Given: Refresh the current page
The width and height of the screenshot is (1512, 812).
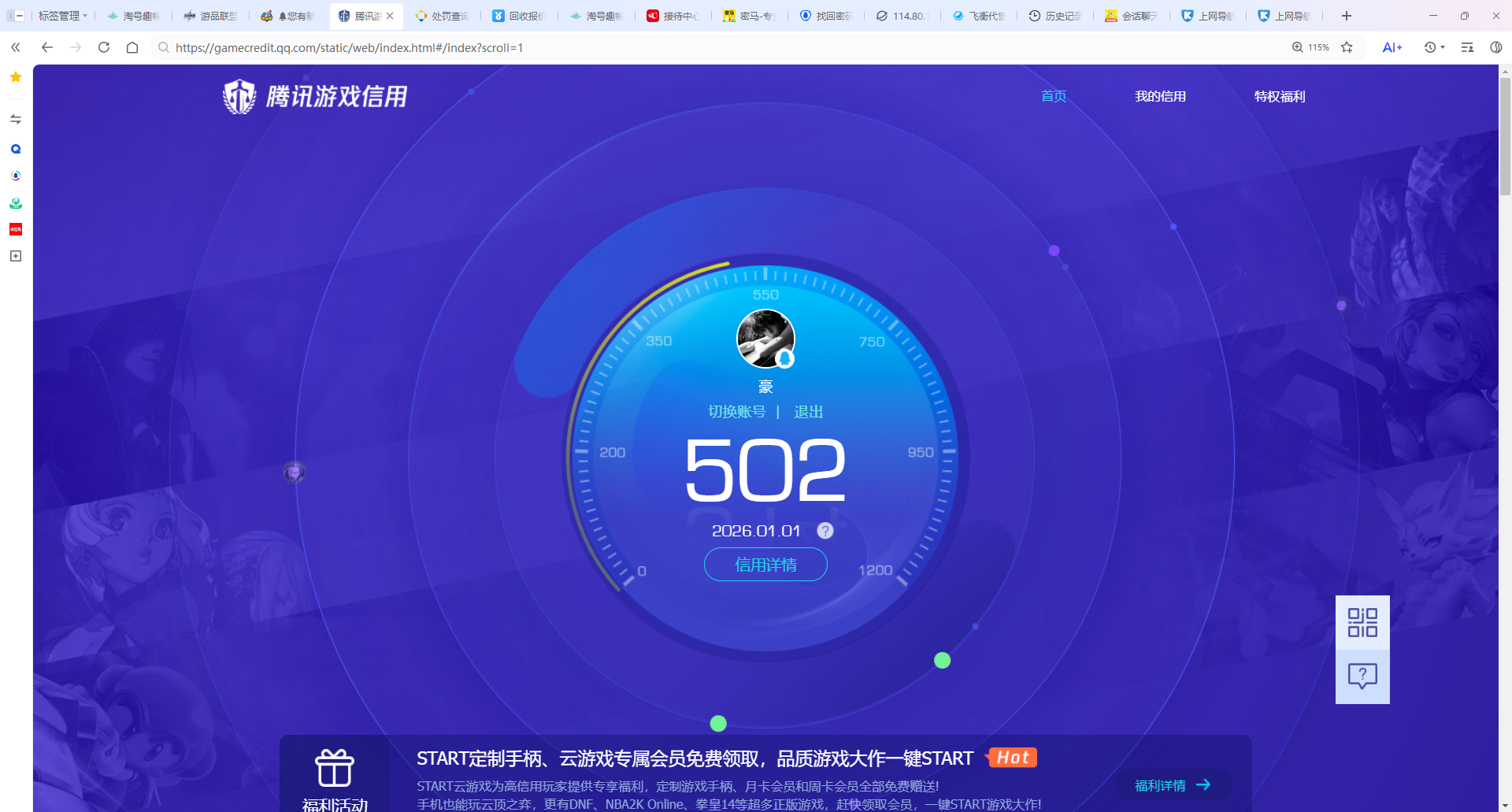Looking at the screenshot, I should coord(104,47).
